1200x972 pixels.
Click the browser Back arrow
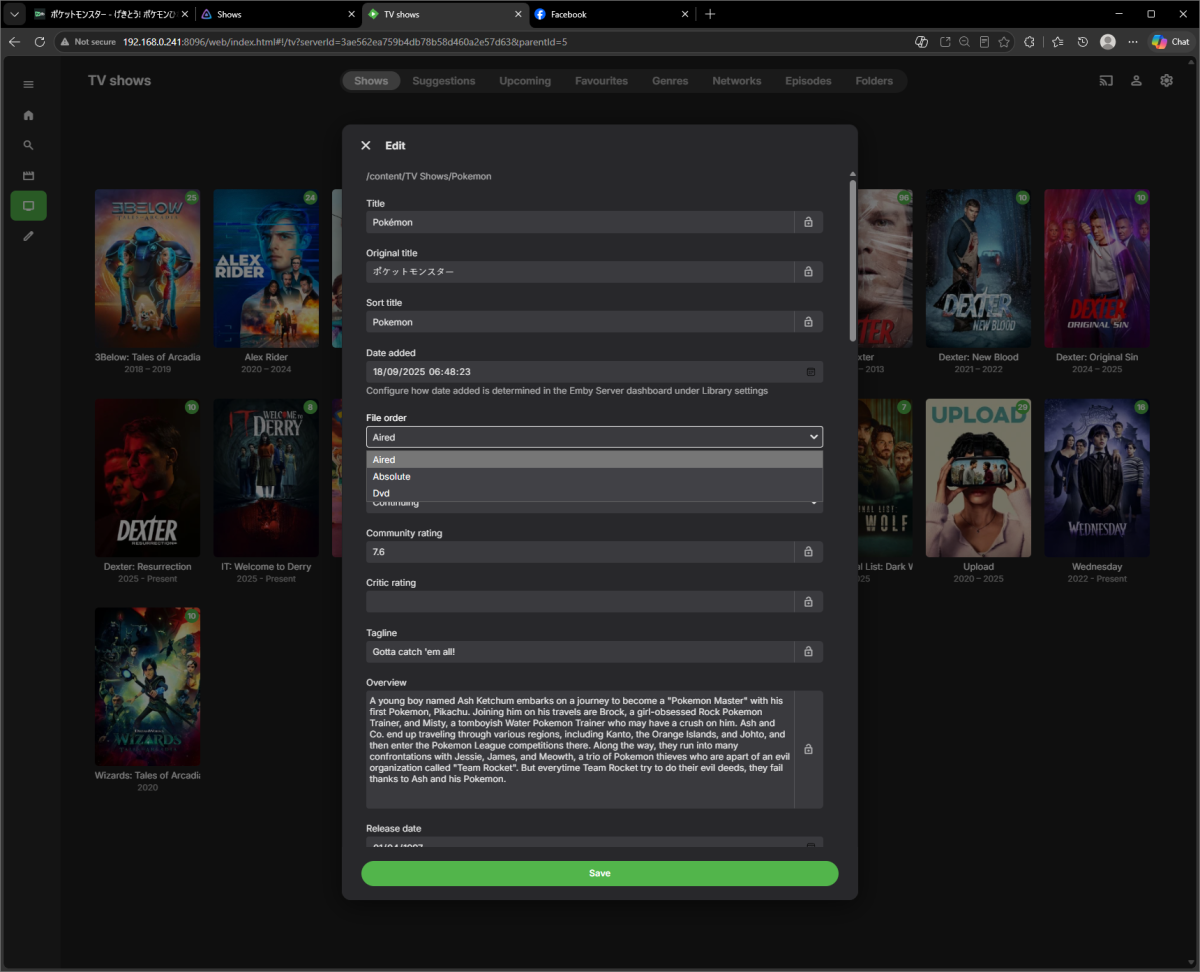(14, 42)
